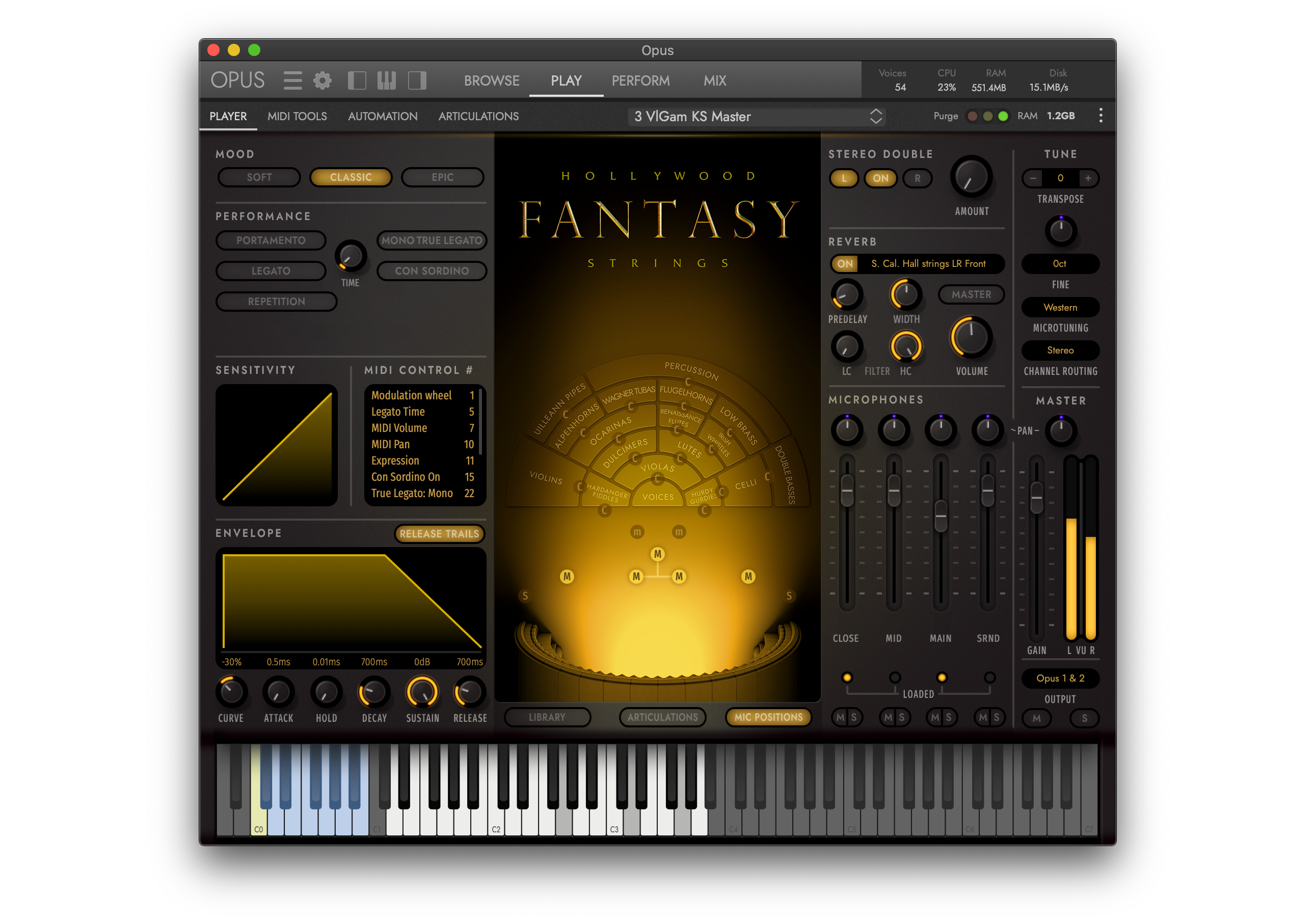This screenshot has width=1316, height=921.
Task: Open the hamburger main menu
Action: pos(292,80)
